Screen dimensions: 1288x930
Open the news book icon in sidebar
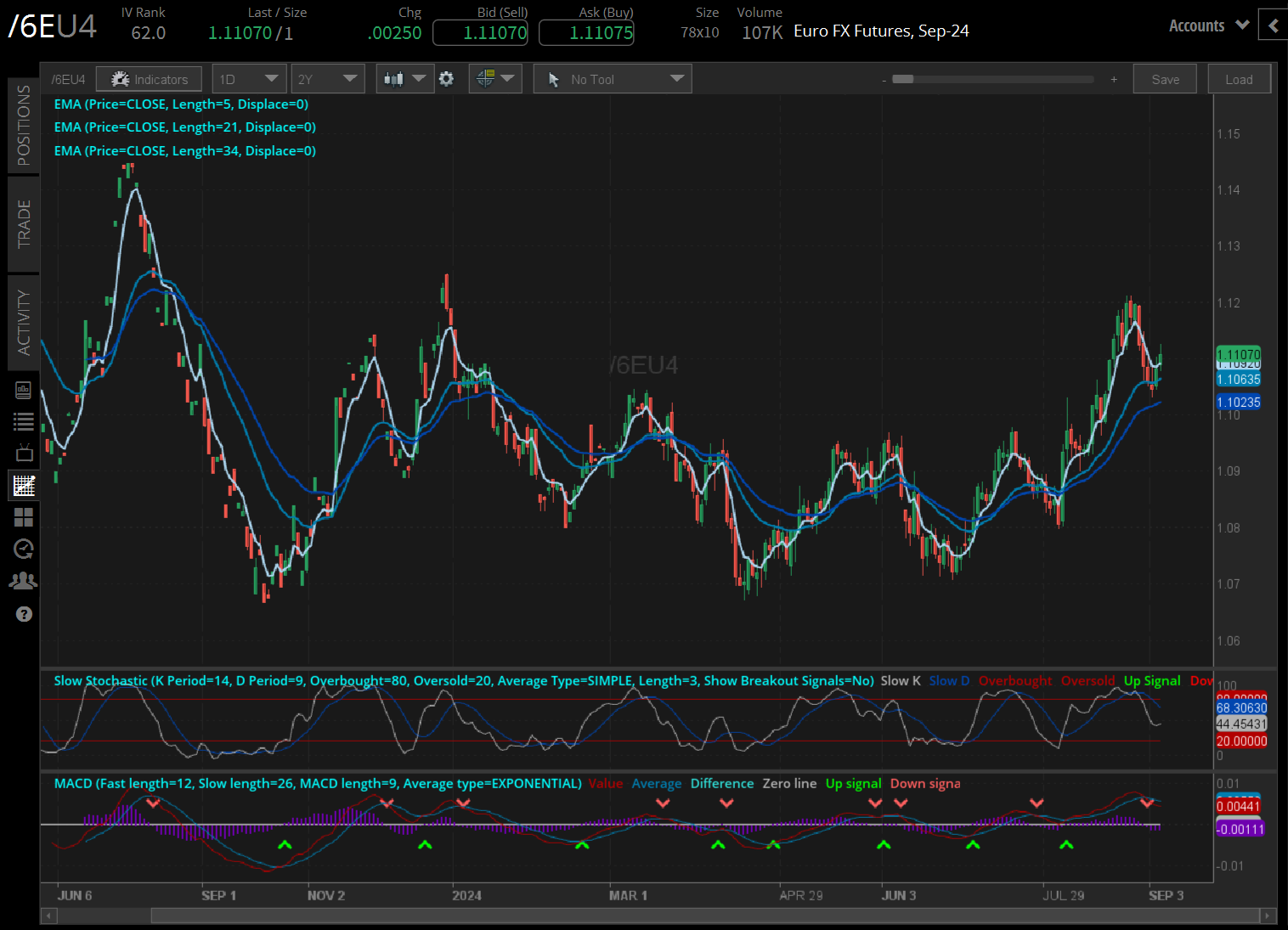[x=23, y=390]
